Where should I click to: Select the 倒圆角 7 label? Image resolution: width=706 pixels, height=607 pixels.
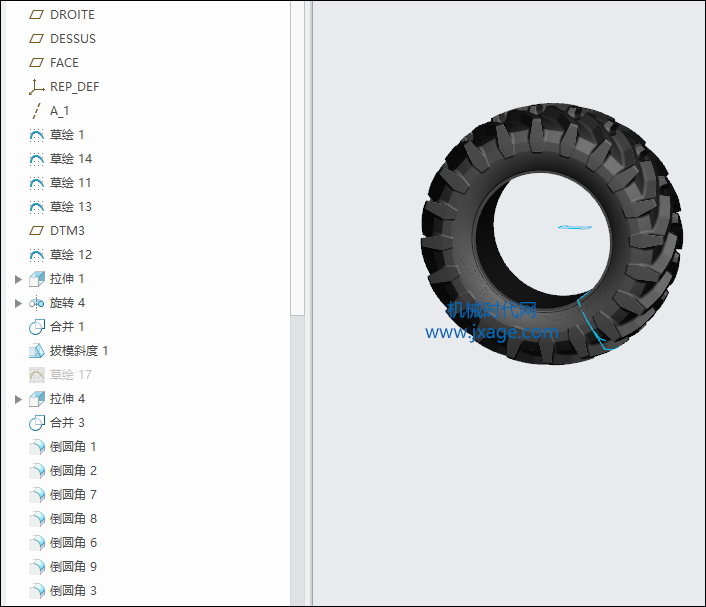click(73, 494)
